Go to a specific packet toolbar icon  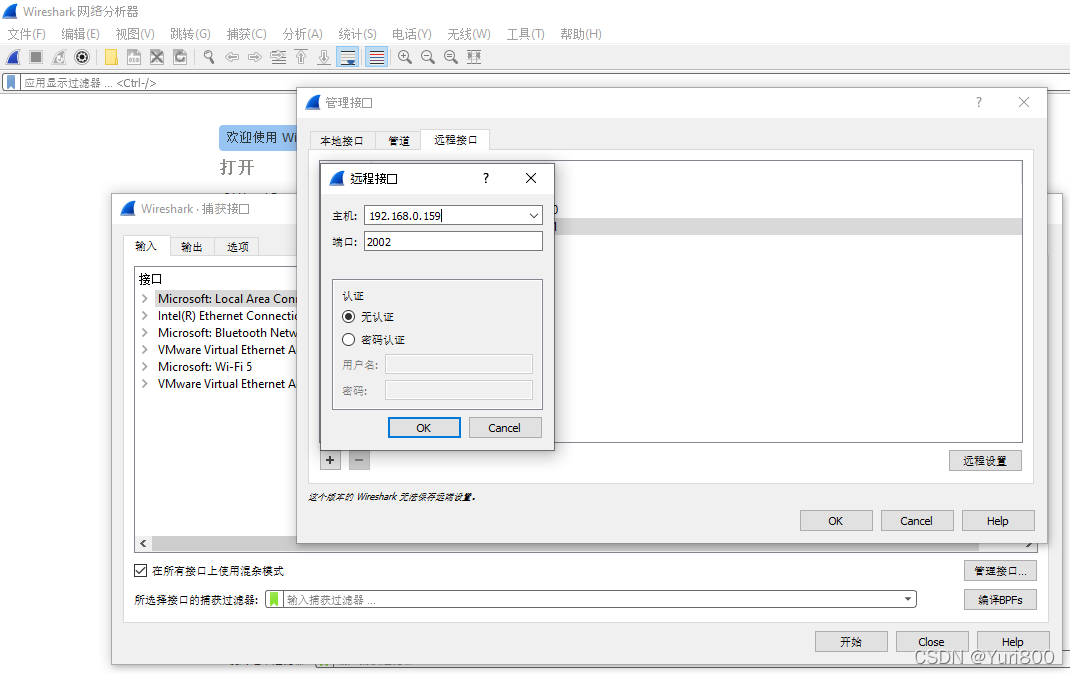click(x=278, y=57)
